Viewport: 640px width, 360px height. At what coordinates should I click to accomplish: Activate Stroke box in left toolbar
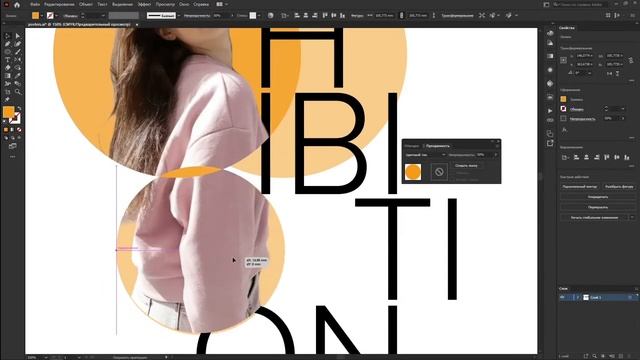pyautogui.click(x=15, y=119)
